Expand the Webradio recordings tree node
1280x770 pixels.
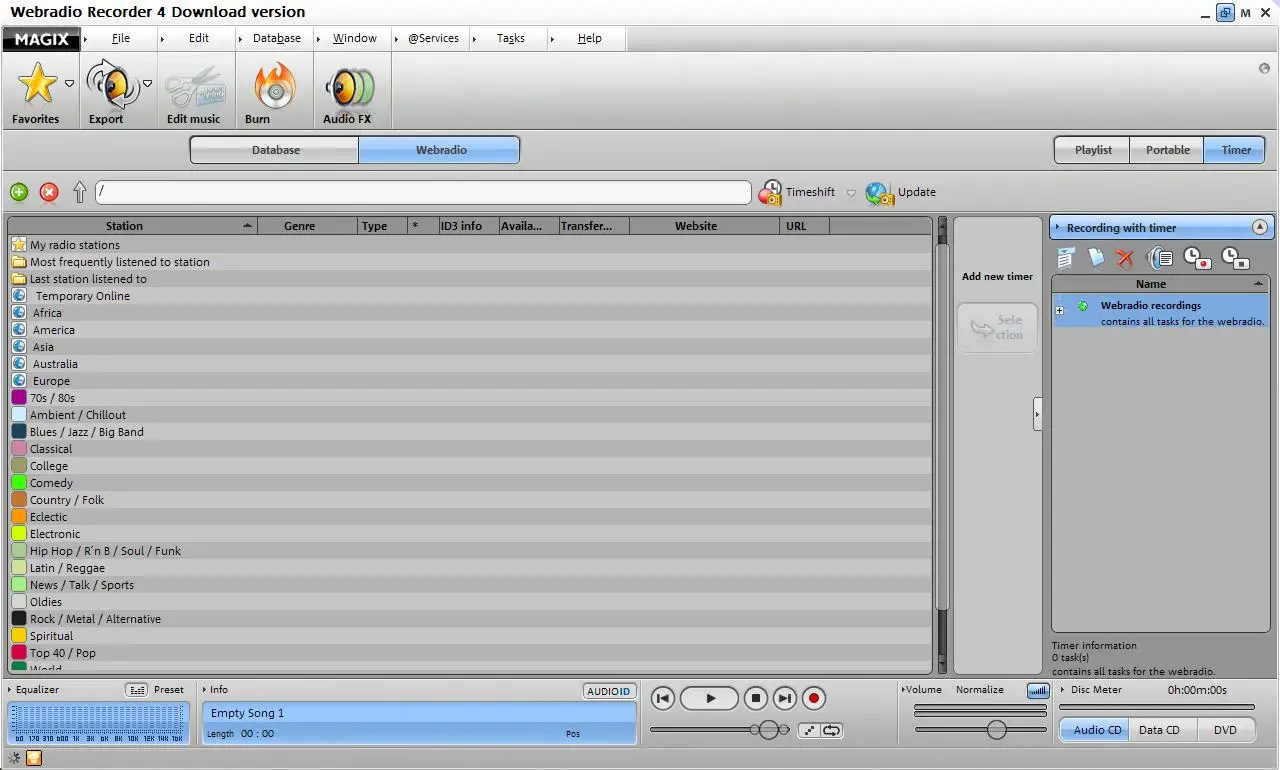1060,311
